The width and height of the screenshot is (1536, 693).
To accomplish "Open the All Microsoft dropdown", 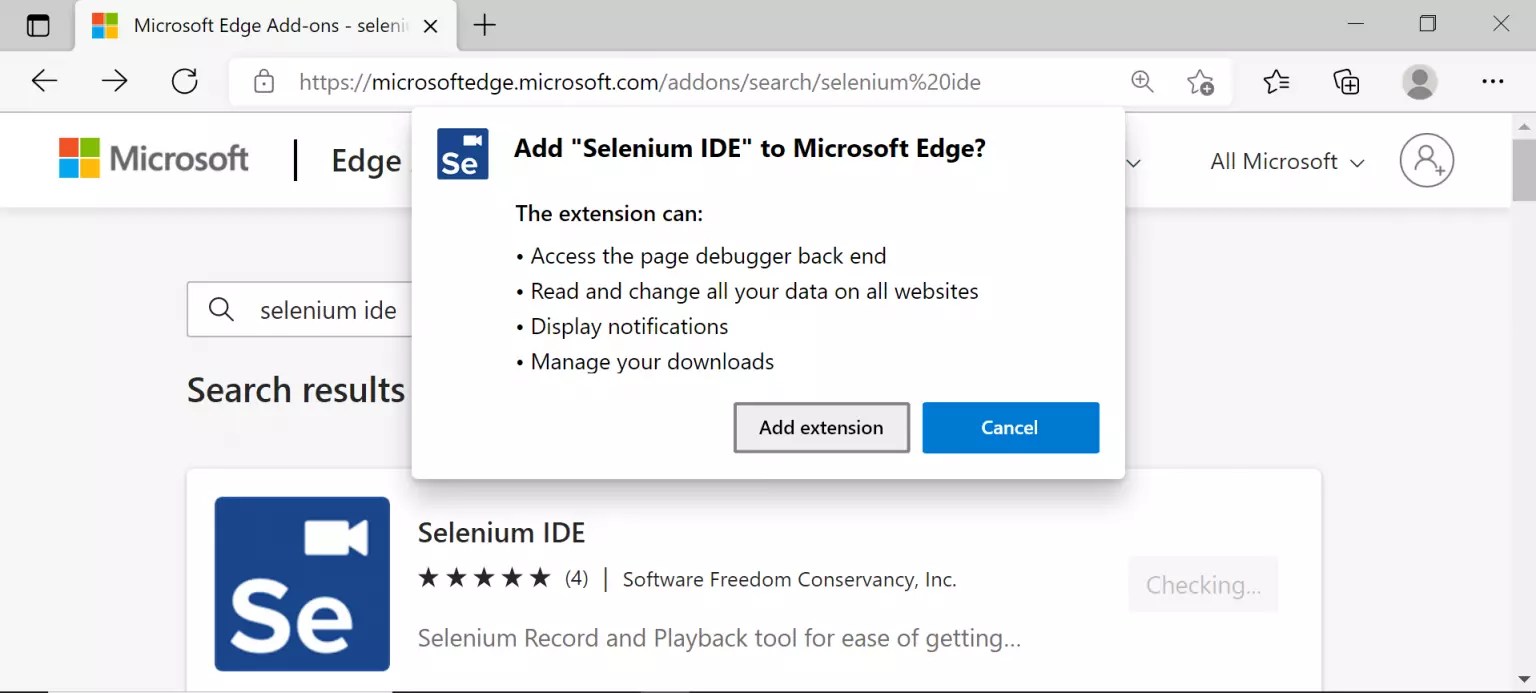I will (1286, 161).
